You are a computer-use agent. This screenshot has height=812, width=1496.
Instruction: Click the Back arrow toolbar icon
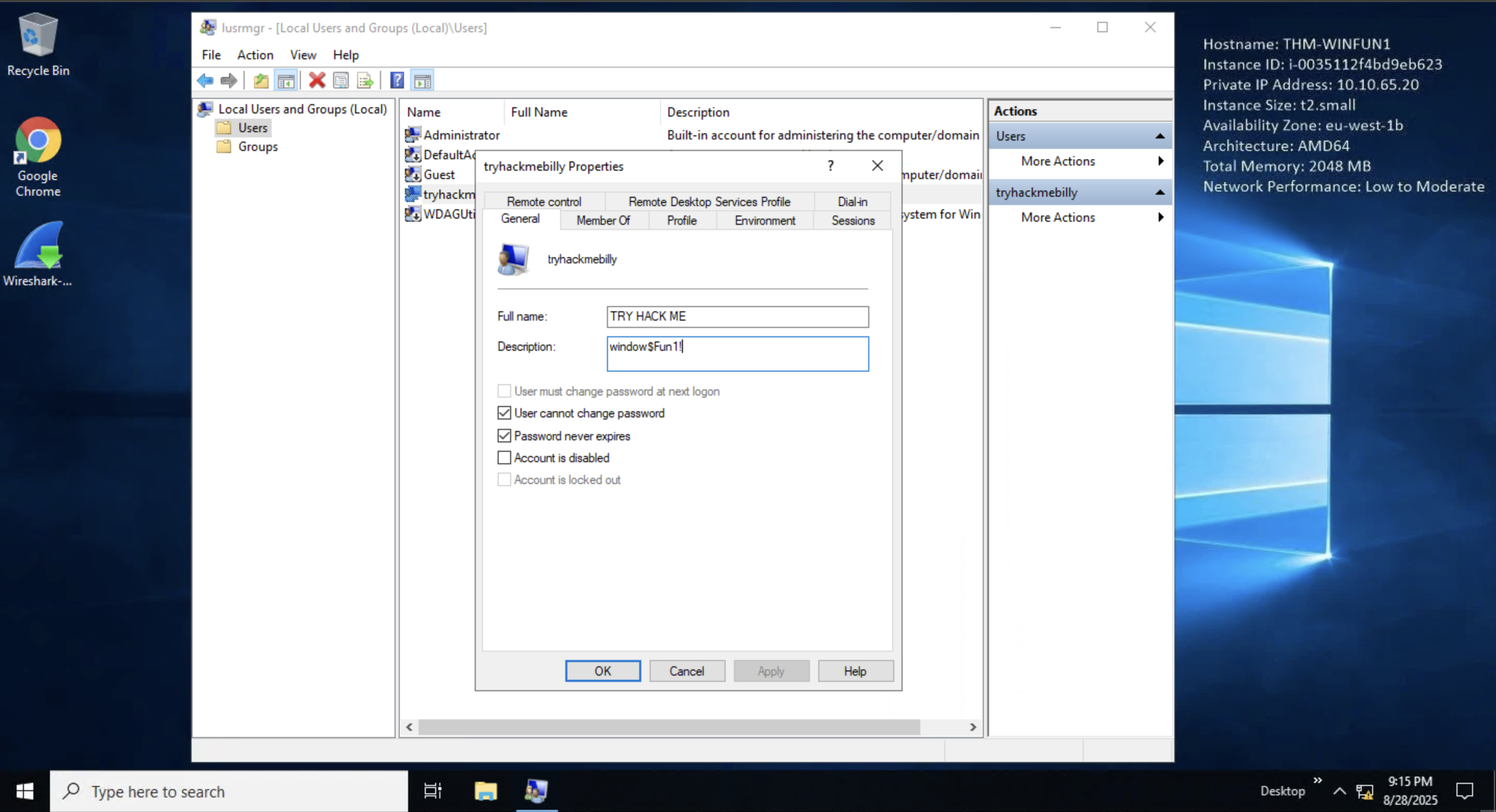coord(205,80)
